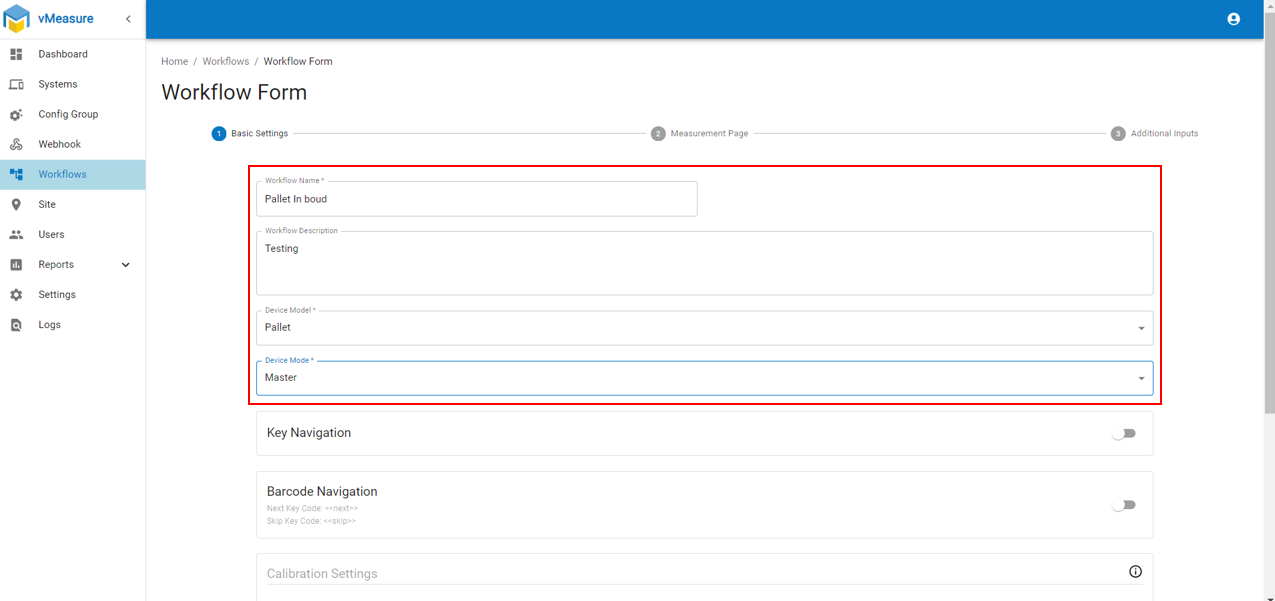Enable the Barcode Navigation switch

1124,505
